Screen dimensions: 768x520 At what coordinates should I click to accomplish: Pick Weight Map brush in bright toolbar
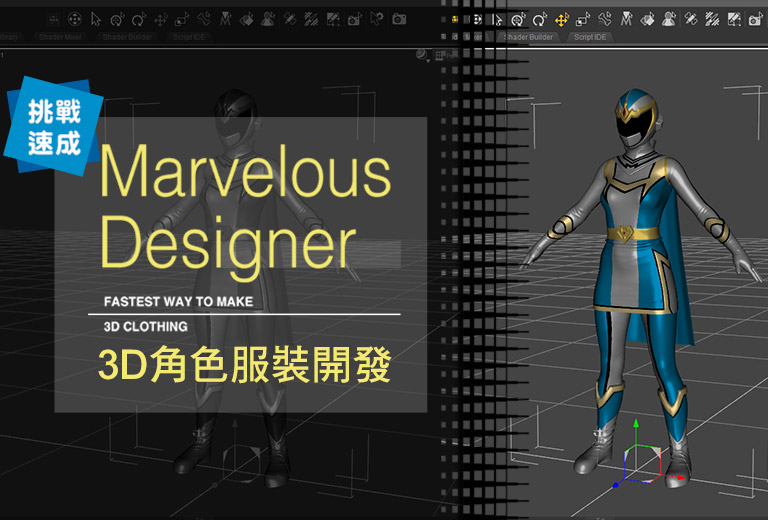712,20
